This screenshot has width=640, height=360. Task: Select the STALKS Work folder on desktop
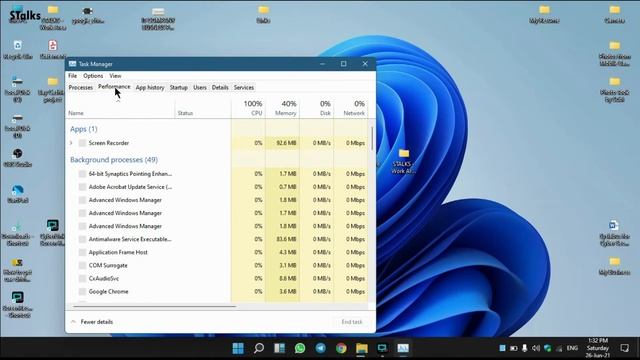point(403,161)
